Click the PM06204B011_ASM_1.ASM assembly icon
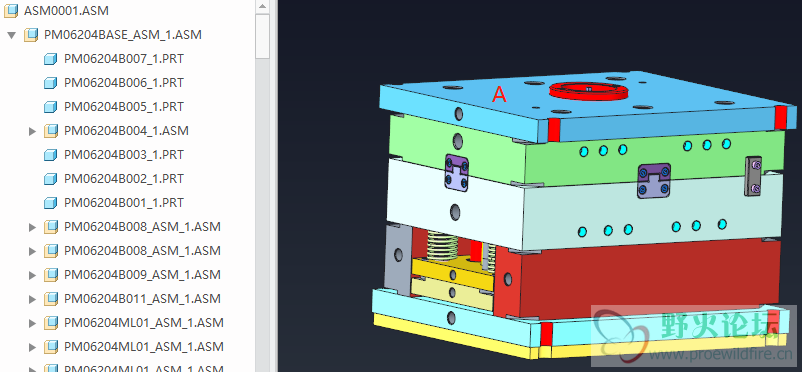This screenshot has height=372, width=802. point(50,299)
